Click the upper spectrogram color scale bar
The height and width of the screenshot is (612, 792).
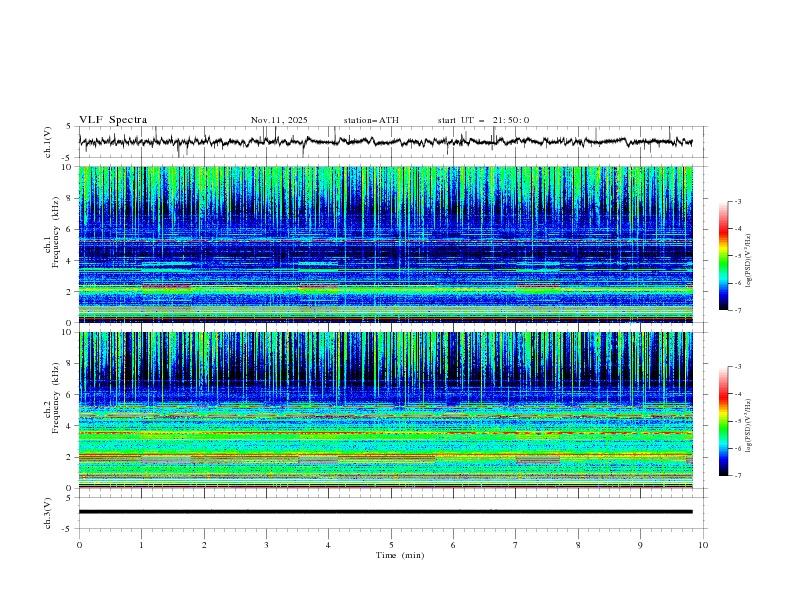[x=723, y=256]
